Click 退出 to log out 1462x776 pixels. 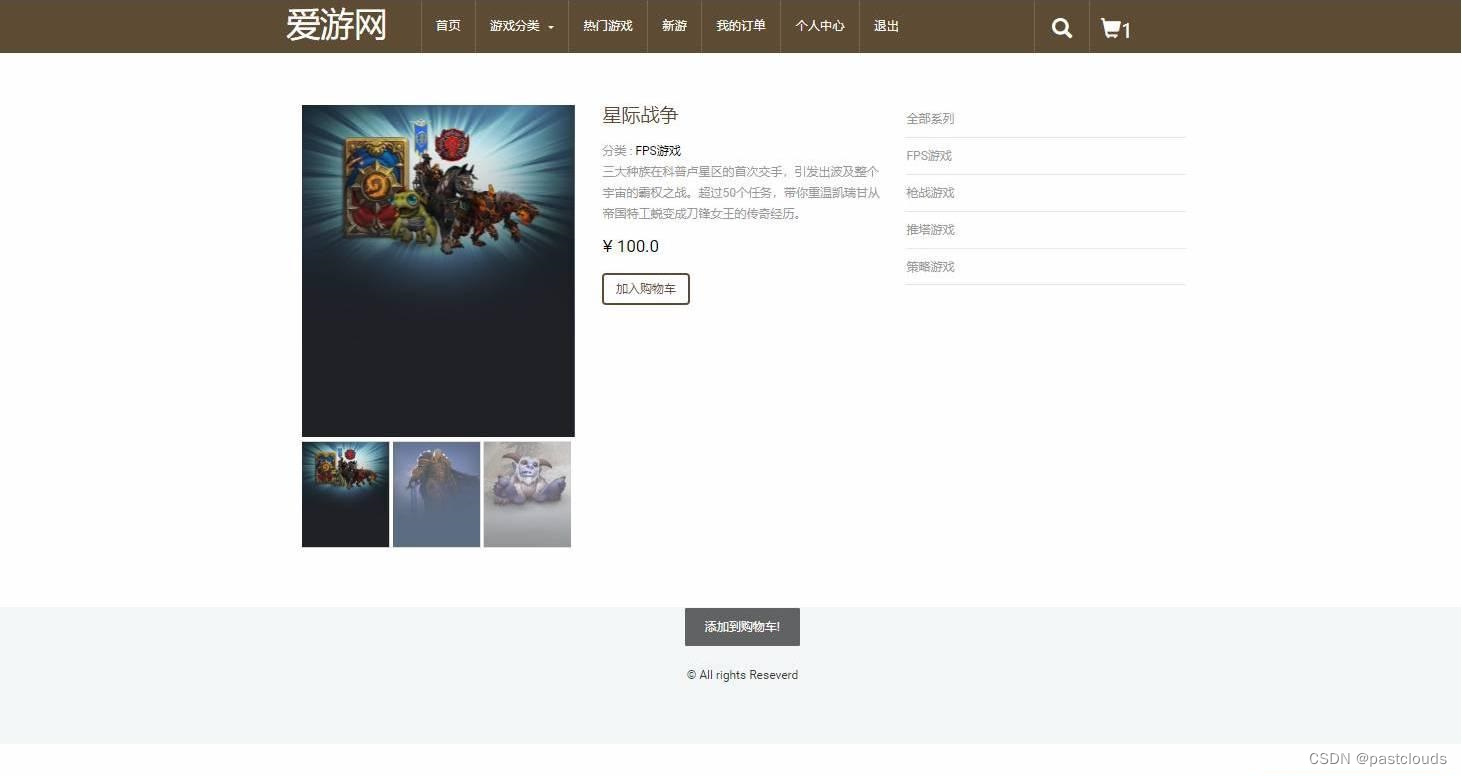pyautogui.click(x=885, y=27)
